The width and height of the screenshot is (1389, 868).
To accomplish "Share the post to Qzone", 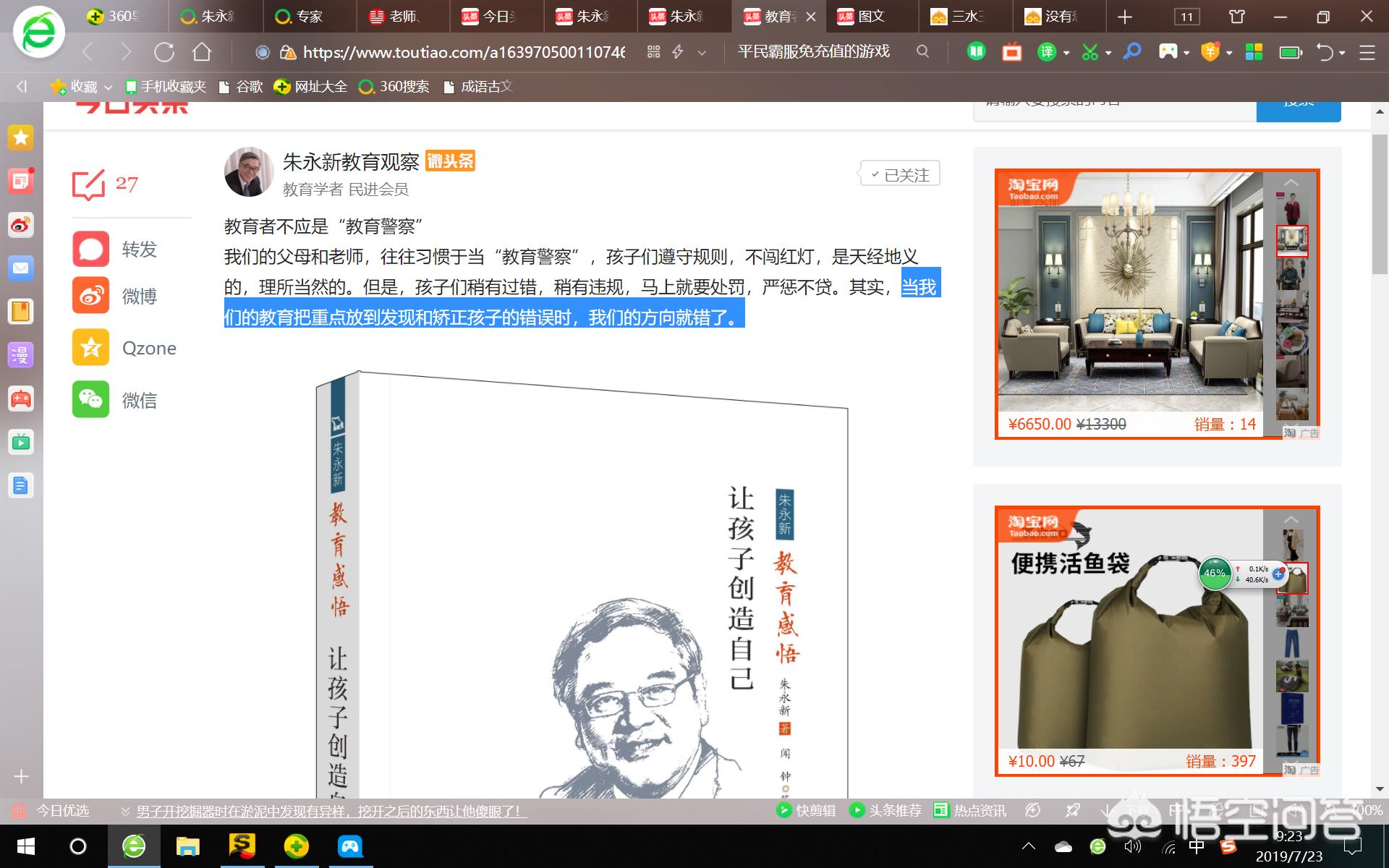I will [91, 347].
